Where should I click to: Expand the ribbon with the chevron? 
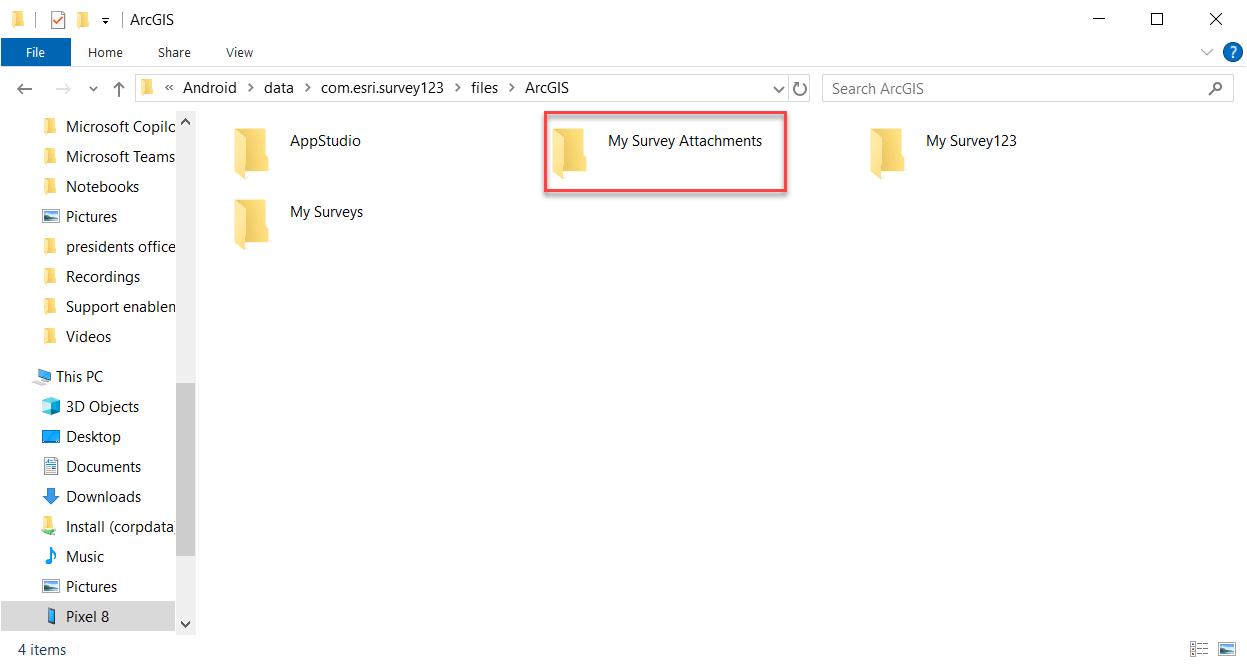tap(1205, 52)
